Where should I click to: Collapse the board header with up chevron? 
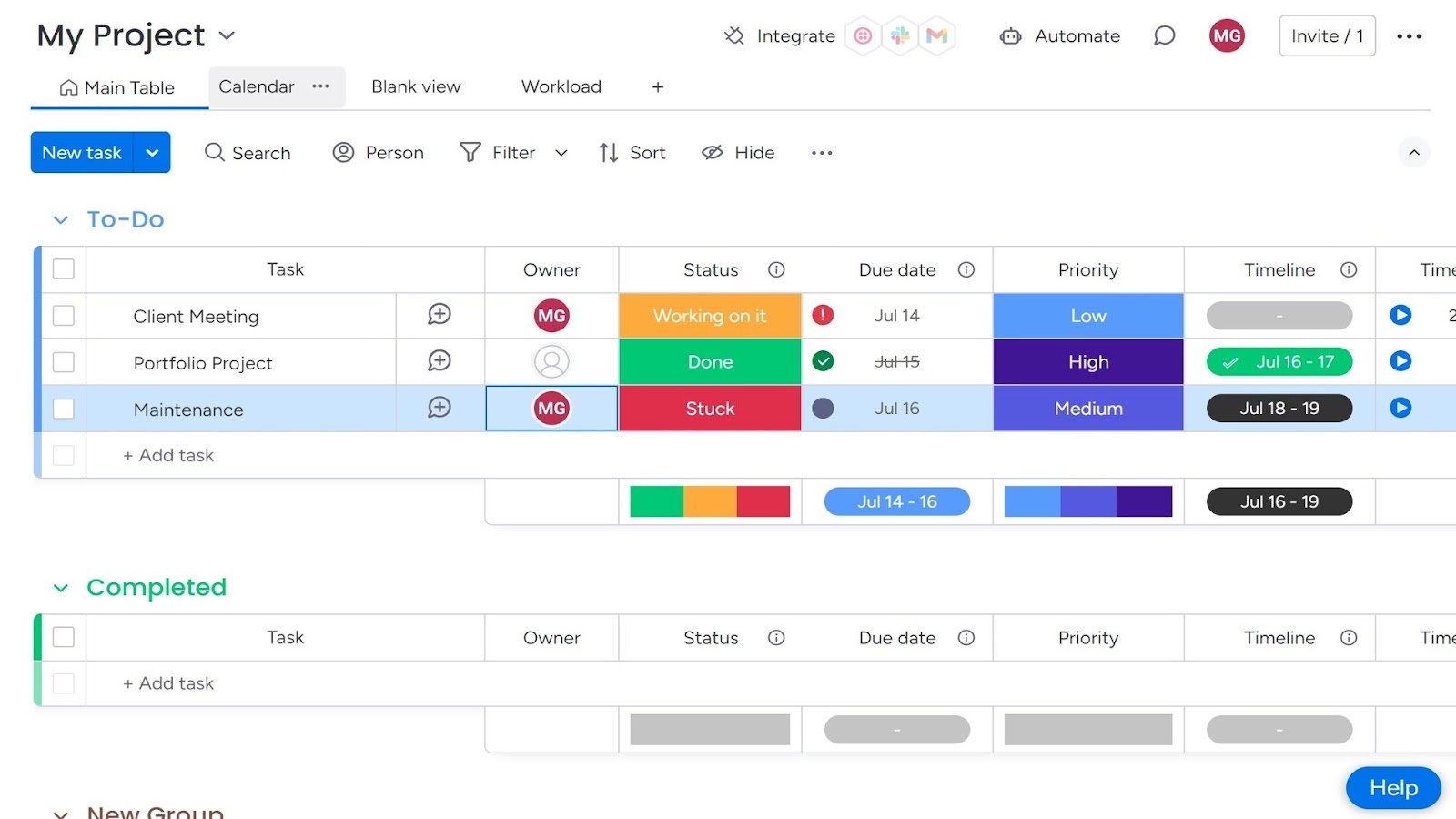[x=1414, y=152]
